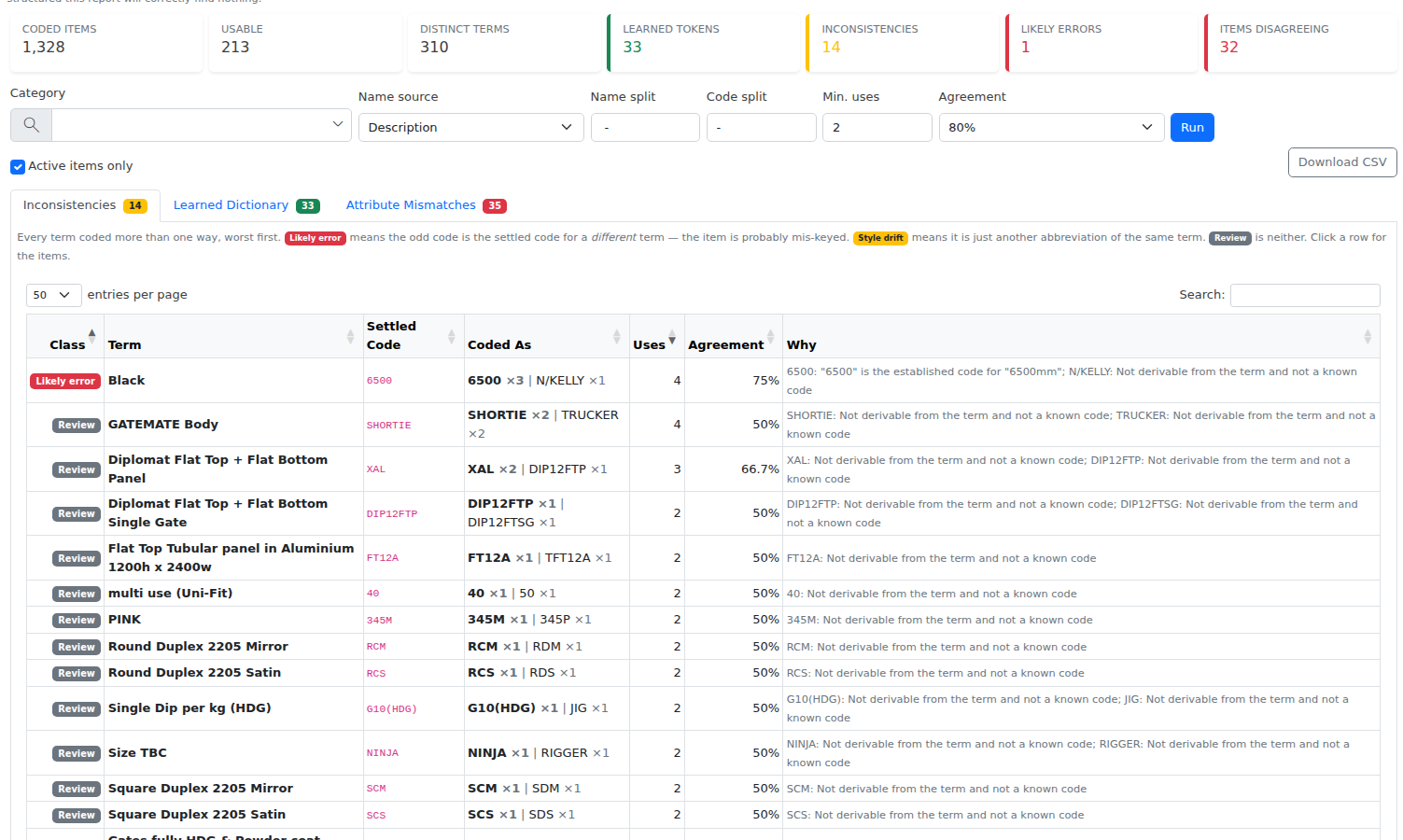Focus the Name split input field
Screen dimensions: 1403x840
tap(645, 128)
